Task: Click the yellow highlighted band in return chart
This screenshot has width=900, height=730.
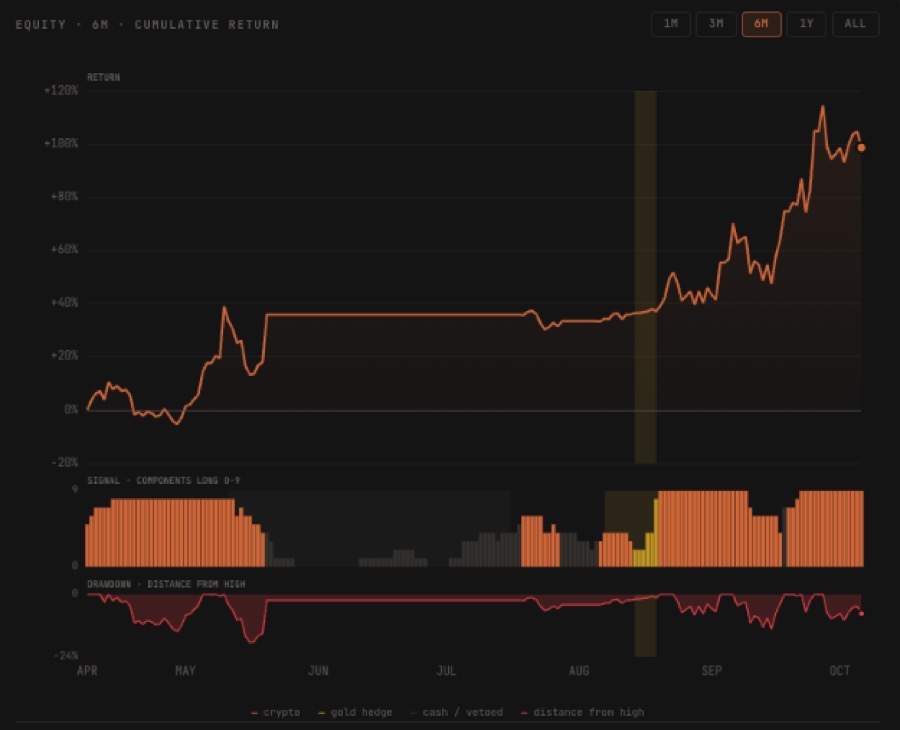Action: click(645, 277)
